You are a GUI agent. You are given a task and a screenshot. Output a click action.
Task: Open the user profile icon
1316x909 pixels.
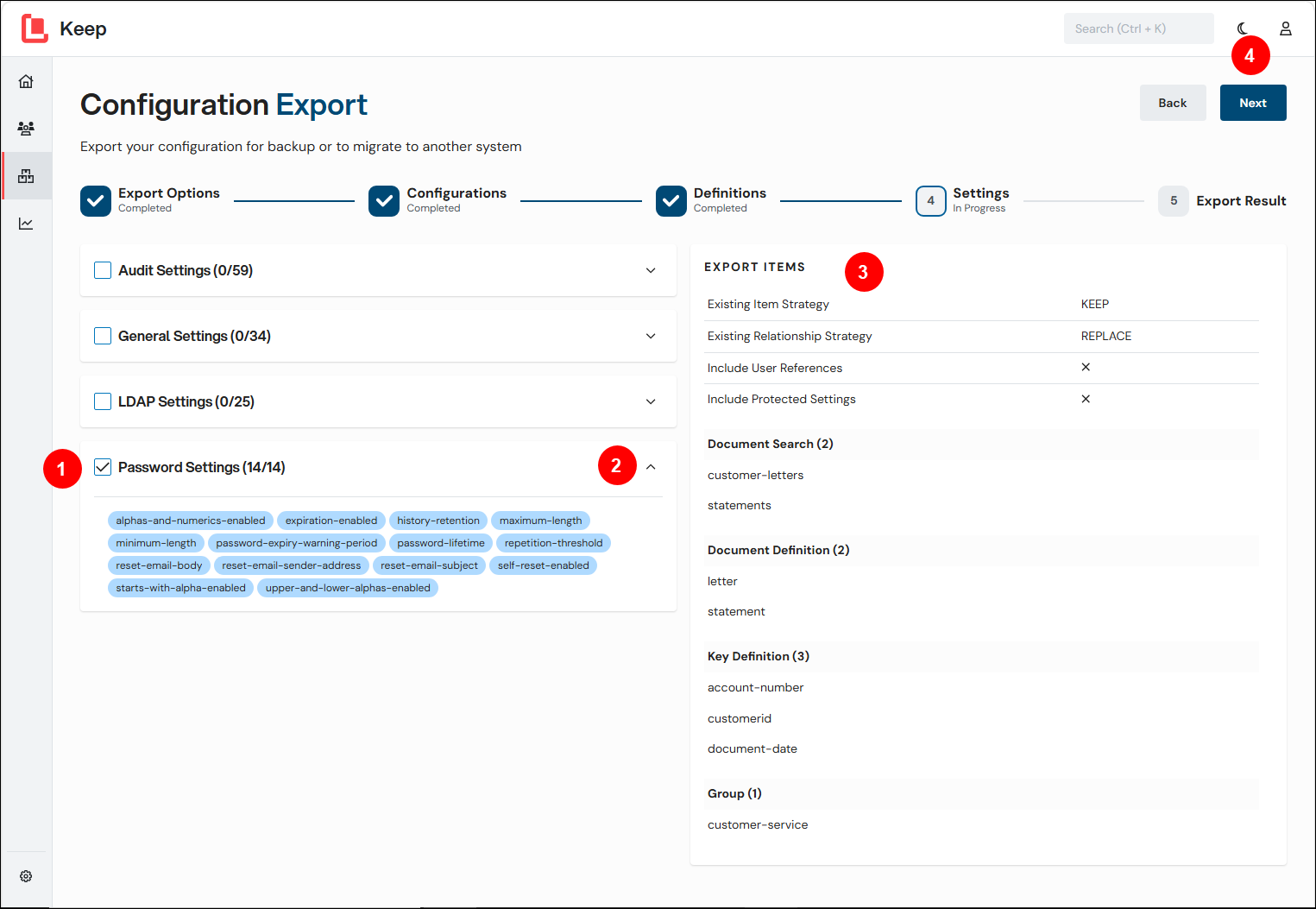click(x=1286, y=28)
